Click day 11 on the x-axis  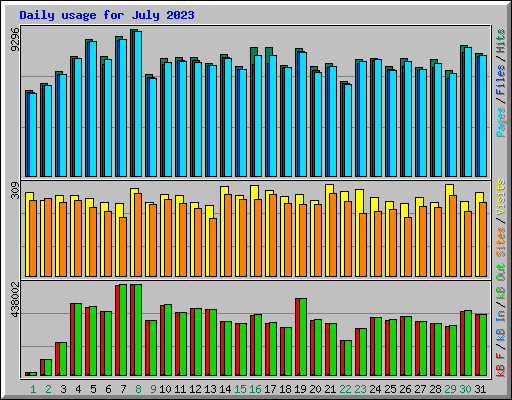(180, 389)
